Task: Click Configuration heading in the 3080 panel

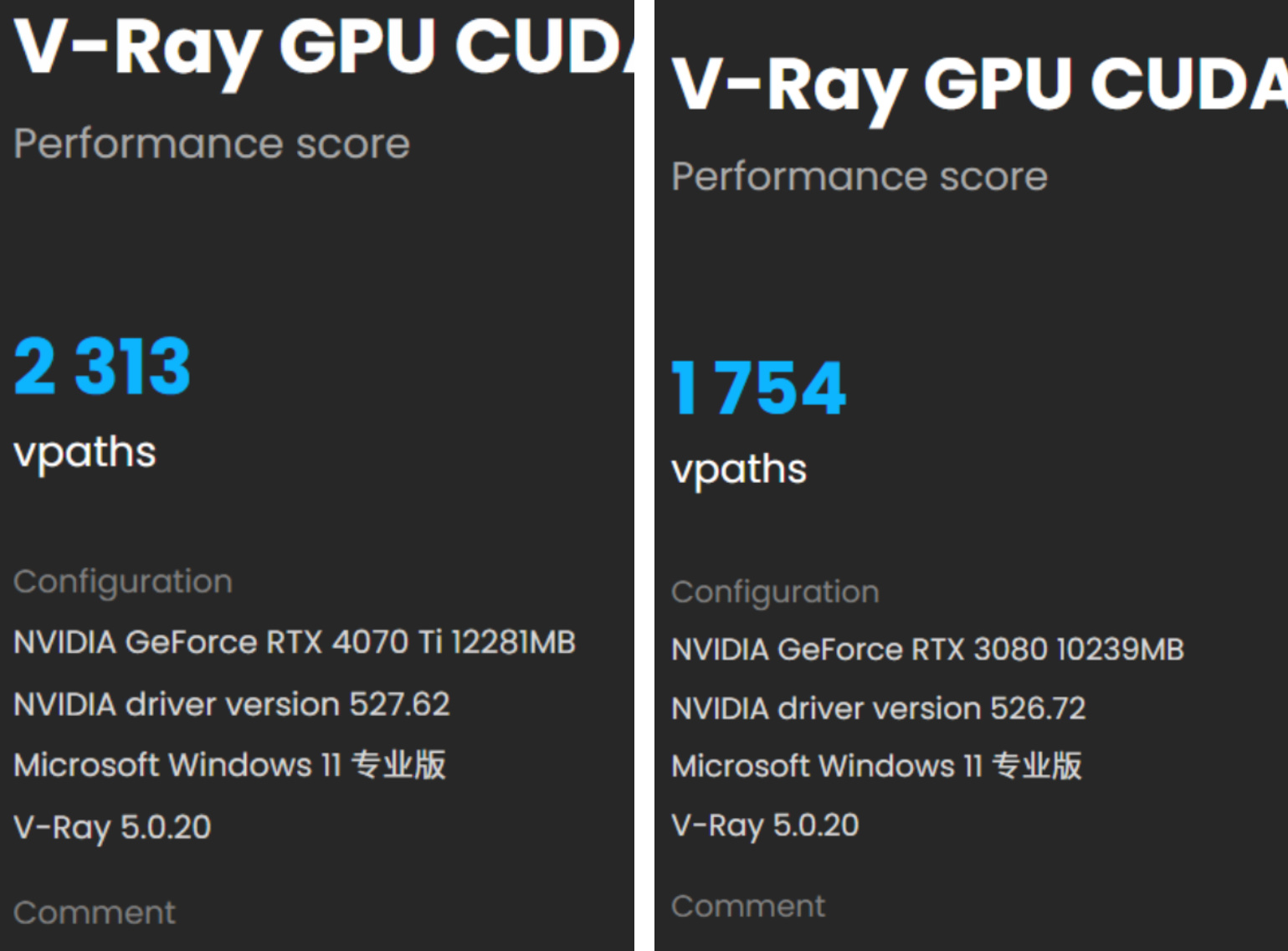Action: [775, 593]
